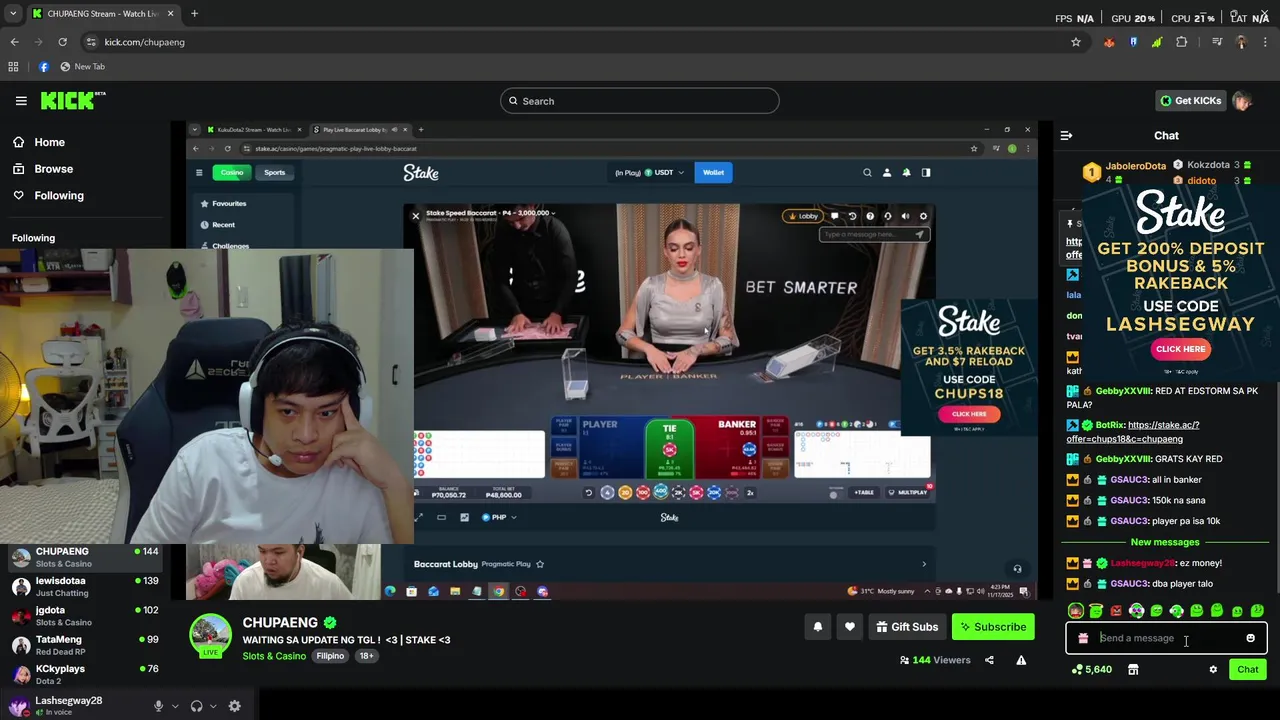Click Wallet button in streamed Stake window
This screenshot has width=1280, height=720.
pos(713,173)
